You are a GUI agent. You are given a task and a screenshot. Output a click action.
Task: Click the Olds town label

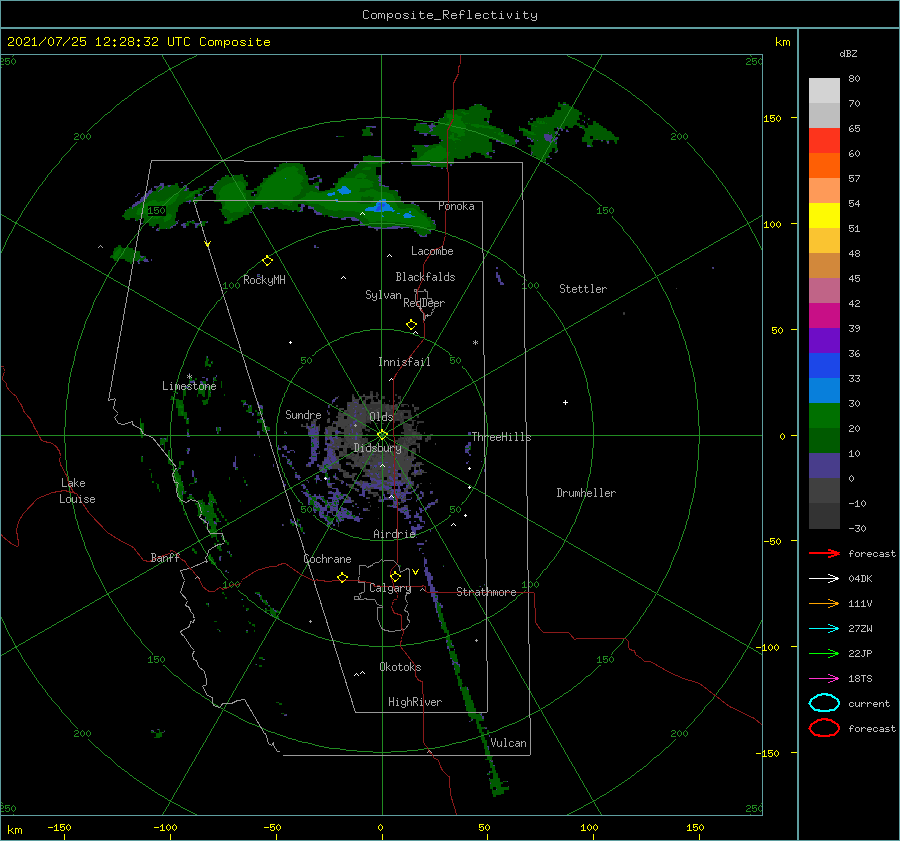[381, 416]
